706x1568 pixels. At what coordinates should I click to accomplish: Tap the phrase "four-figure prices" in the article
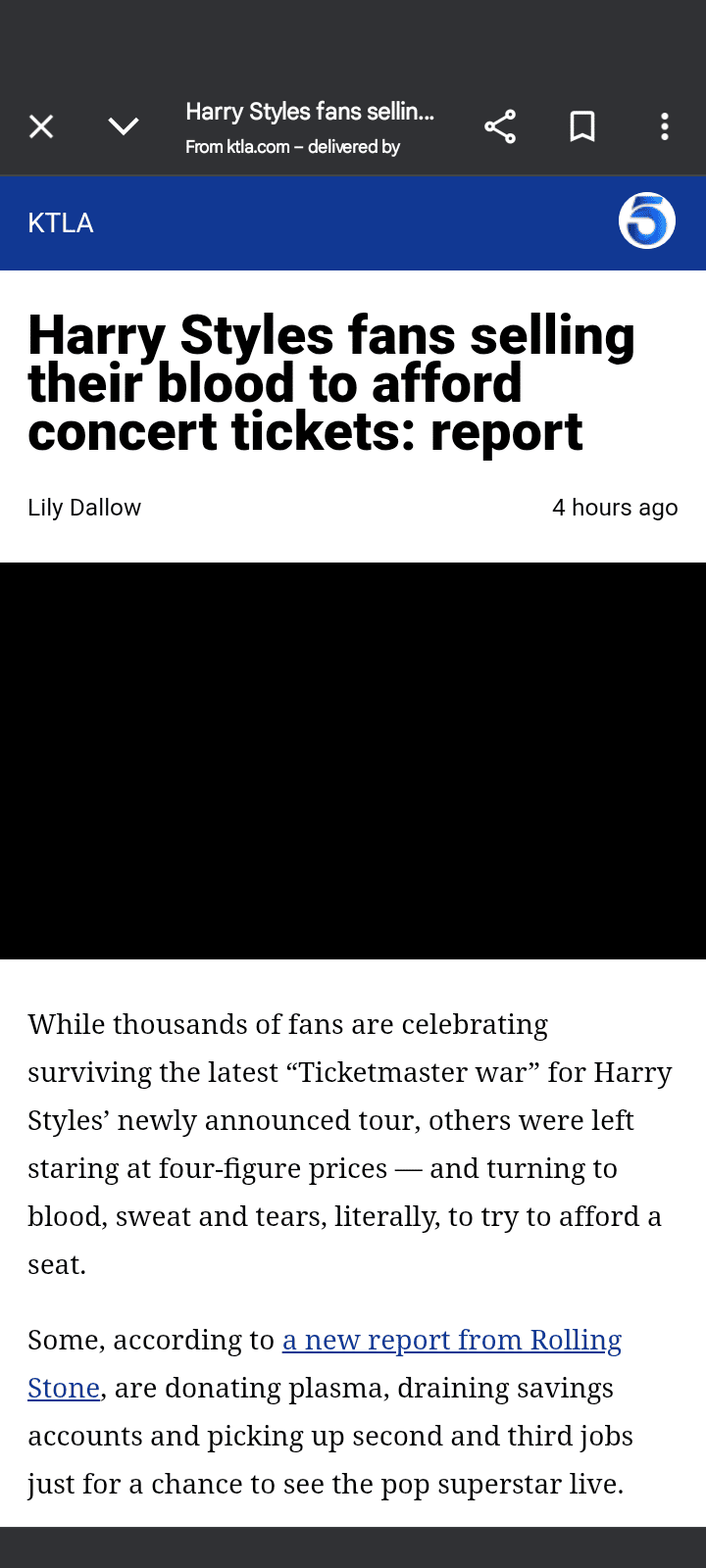(274, 1169)
